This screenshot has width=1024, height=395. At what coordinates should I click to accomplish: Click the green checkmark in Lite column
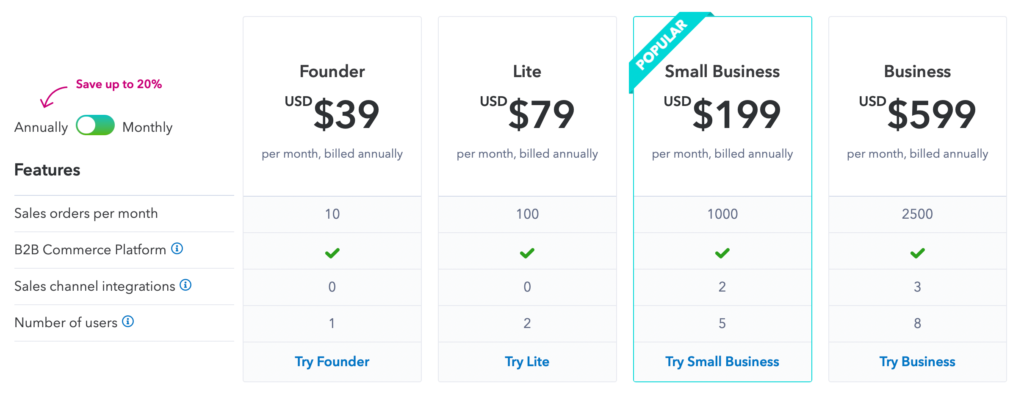527,253
